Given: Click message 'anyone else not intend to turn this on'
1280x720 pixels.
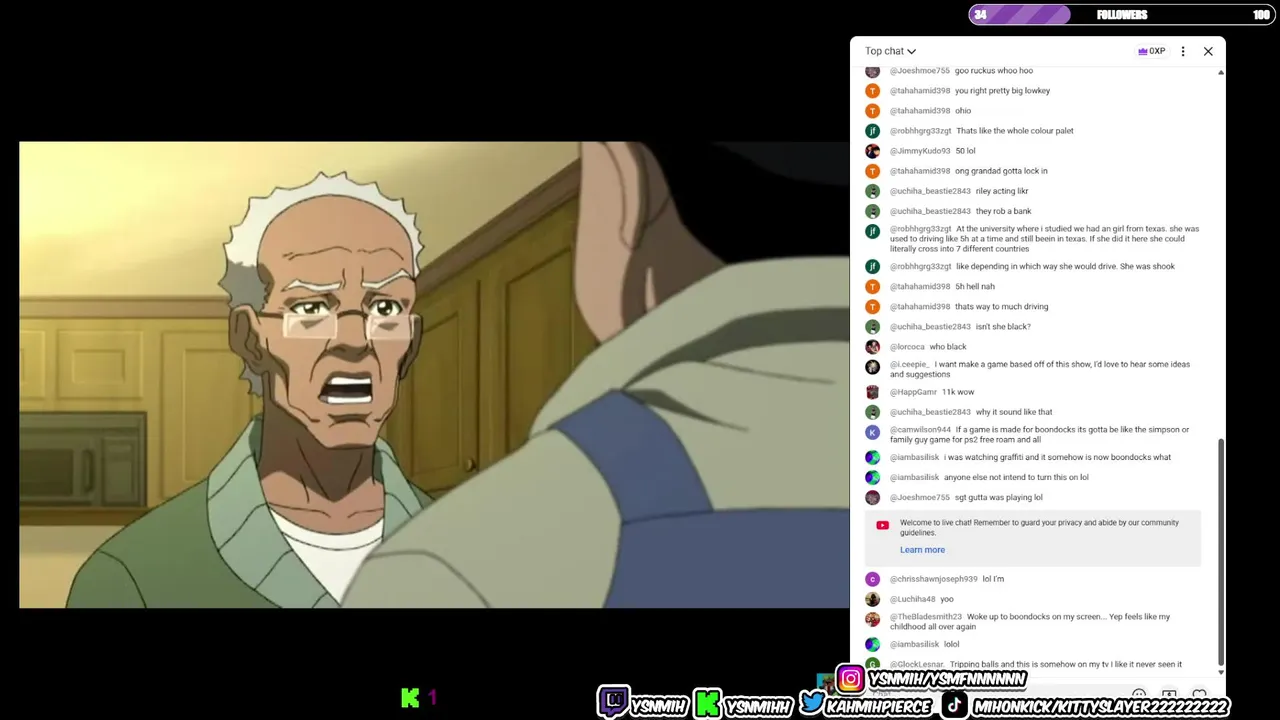Looking at the screenshot, I should pyautogui.click(x=1016, y=477).
